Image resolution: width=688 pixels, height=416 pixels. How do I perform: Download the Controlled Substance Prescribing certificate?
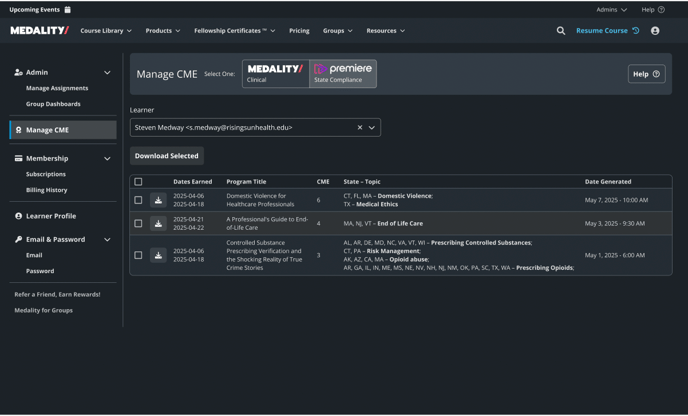click(158, 255)
